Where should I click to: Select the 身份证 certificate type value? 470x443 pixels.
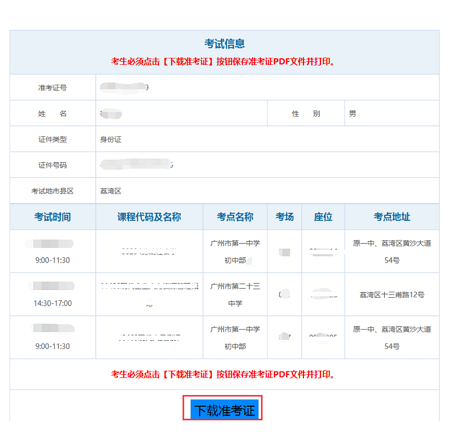111,139
